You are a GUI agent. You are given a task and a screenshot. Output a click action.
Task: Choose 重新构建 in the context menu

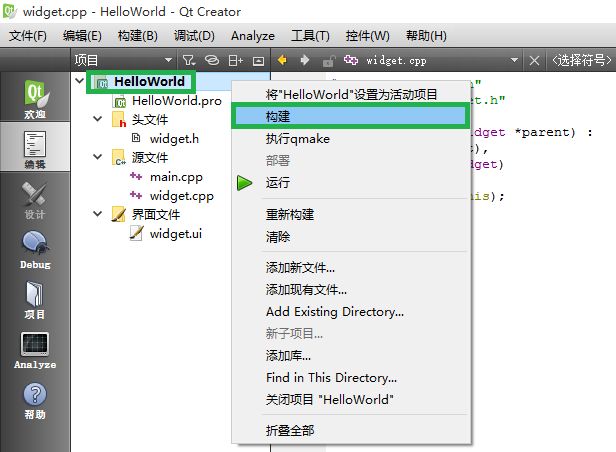click(x=351, y=215)
